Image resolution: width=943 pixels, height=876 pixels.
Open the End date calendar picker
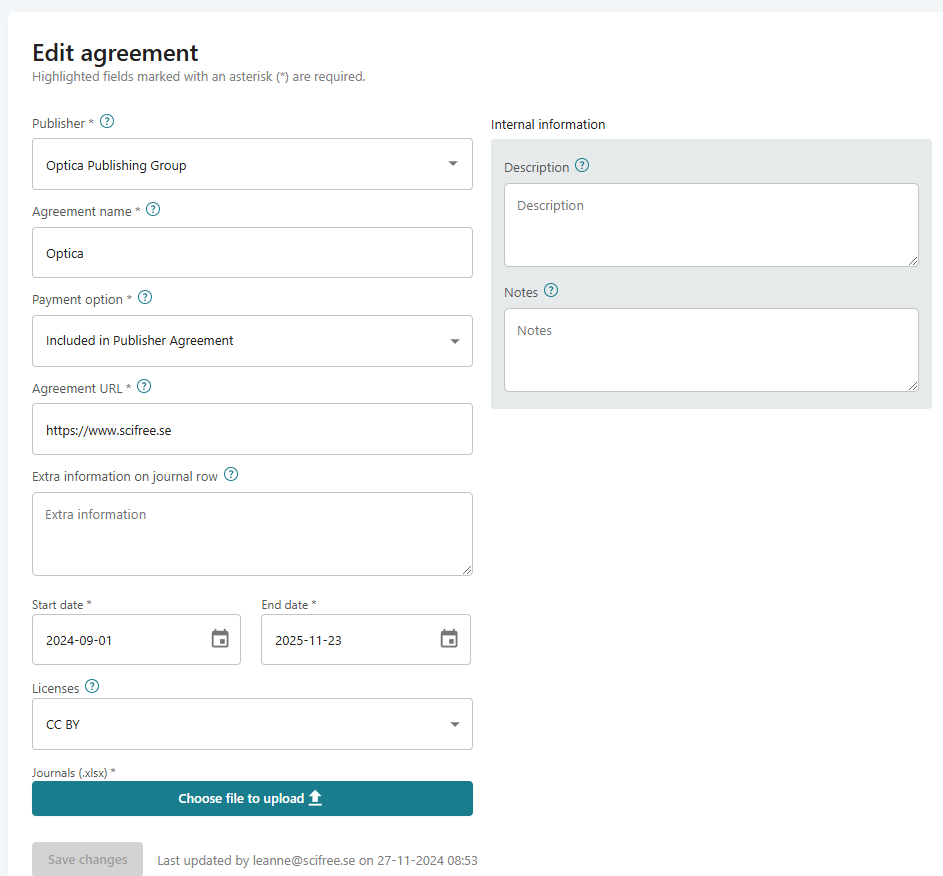point(450,637)
